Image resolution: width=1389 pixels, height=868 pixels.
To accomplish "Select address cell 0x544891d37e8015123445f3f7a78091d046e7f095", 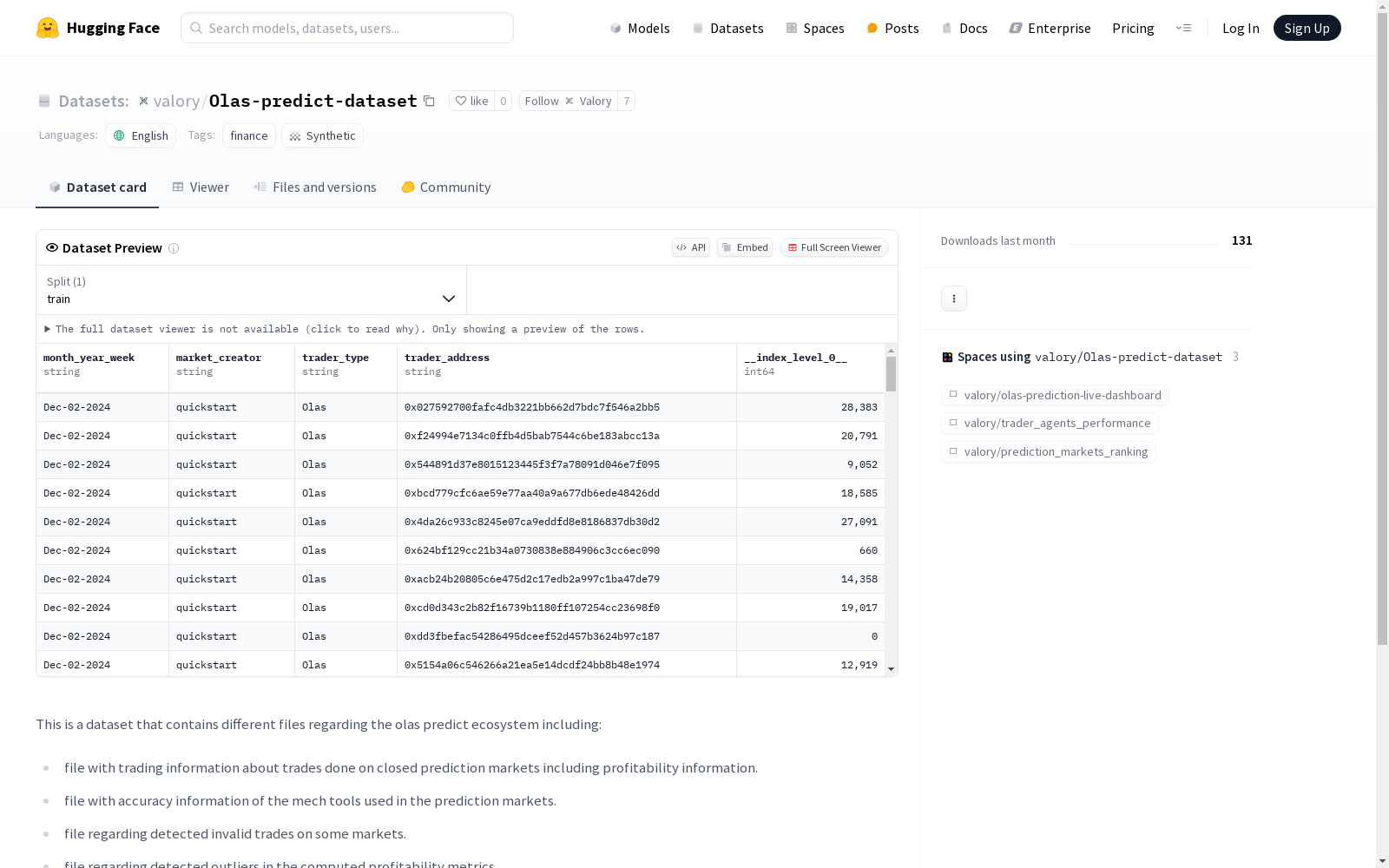I will click(x=567, y=464).
